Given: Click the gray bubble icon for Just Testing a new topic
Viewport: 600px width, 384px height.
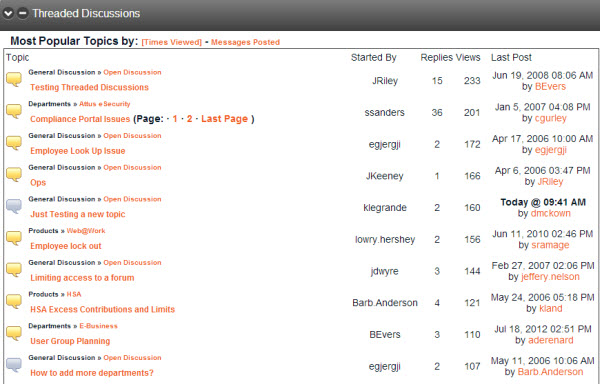Looking at the screenshot, I should pyautogui.click(x=14, y=207).
